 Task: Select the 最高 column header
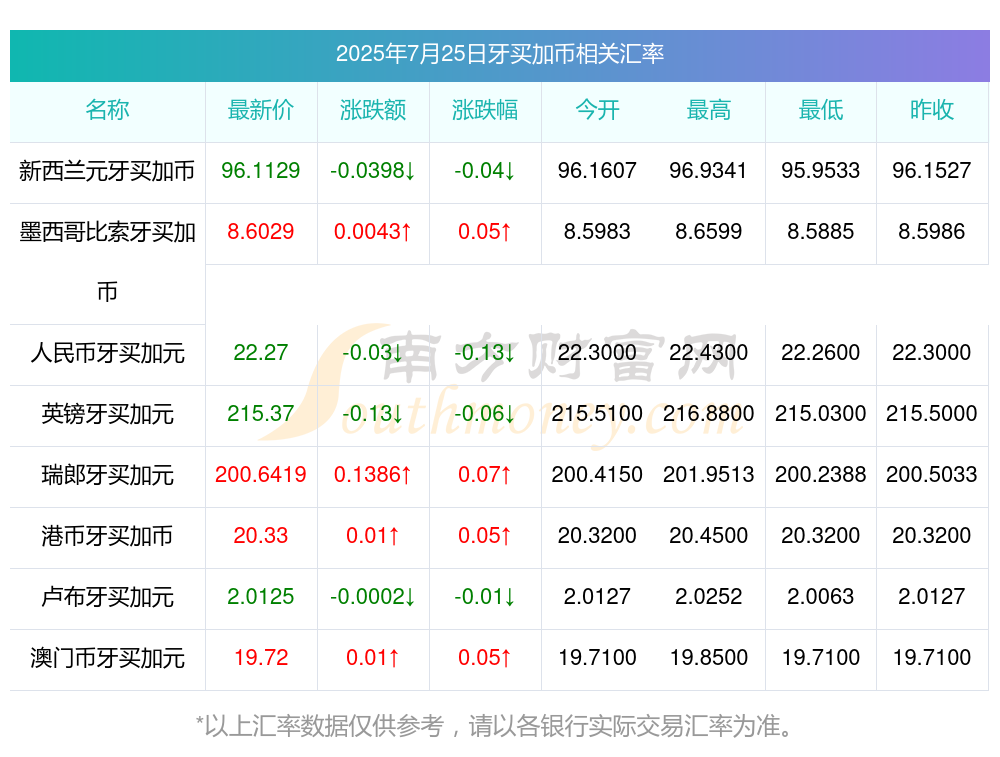[x=709, y=110]
